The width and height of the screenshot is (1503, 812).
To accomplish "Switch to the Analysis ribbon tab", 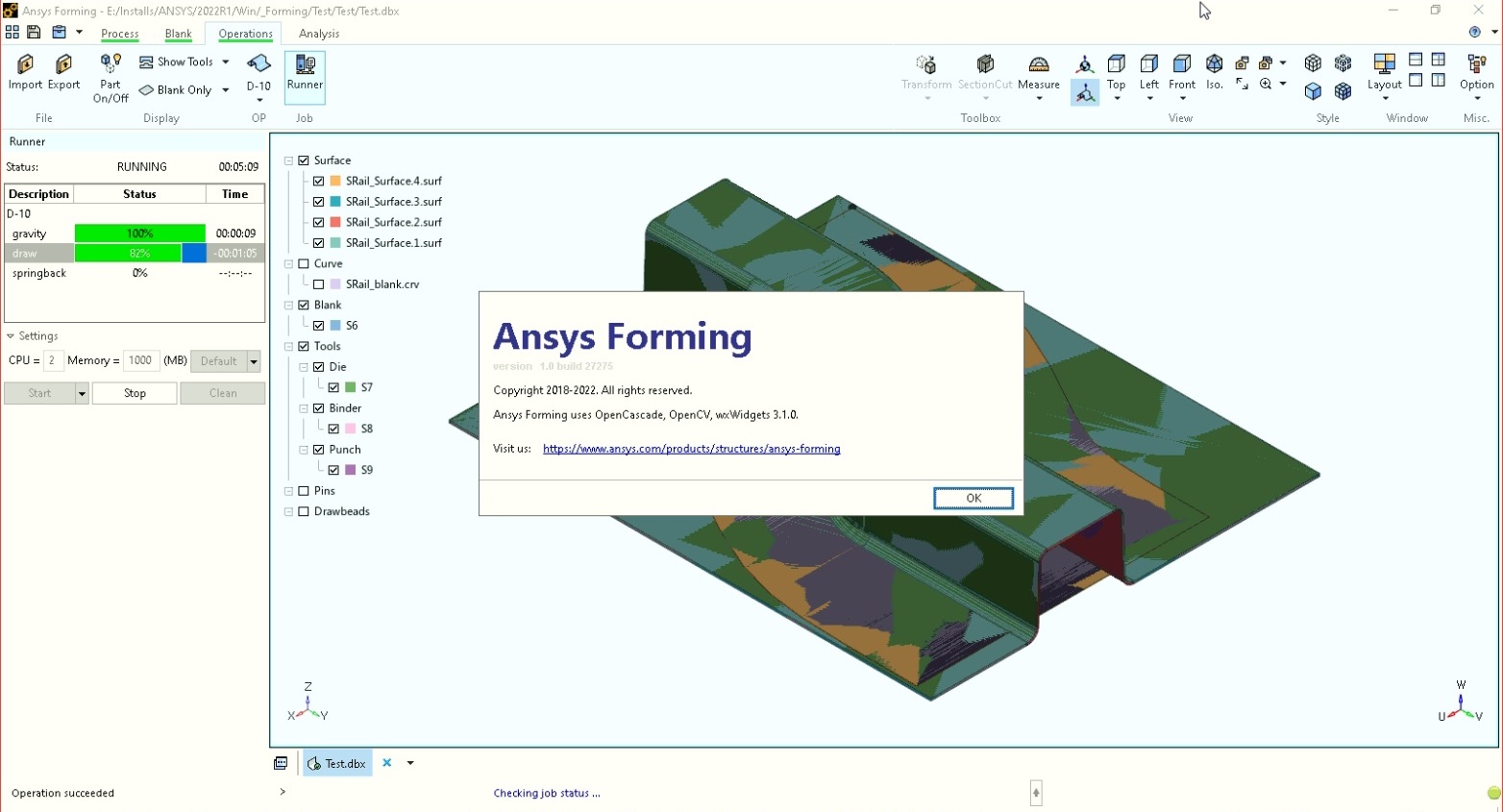I will [319, 34].
